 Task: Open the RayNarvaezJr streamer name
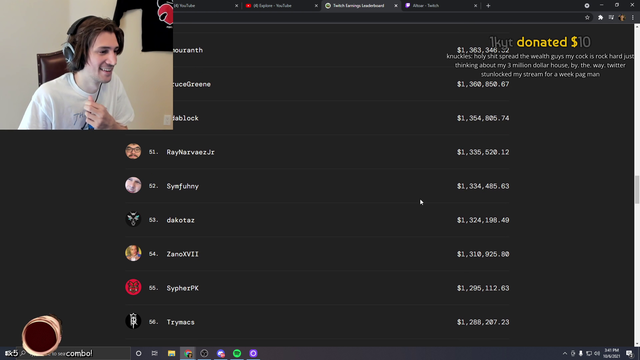tap(190, 152)
